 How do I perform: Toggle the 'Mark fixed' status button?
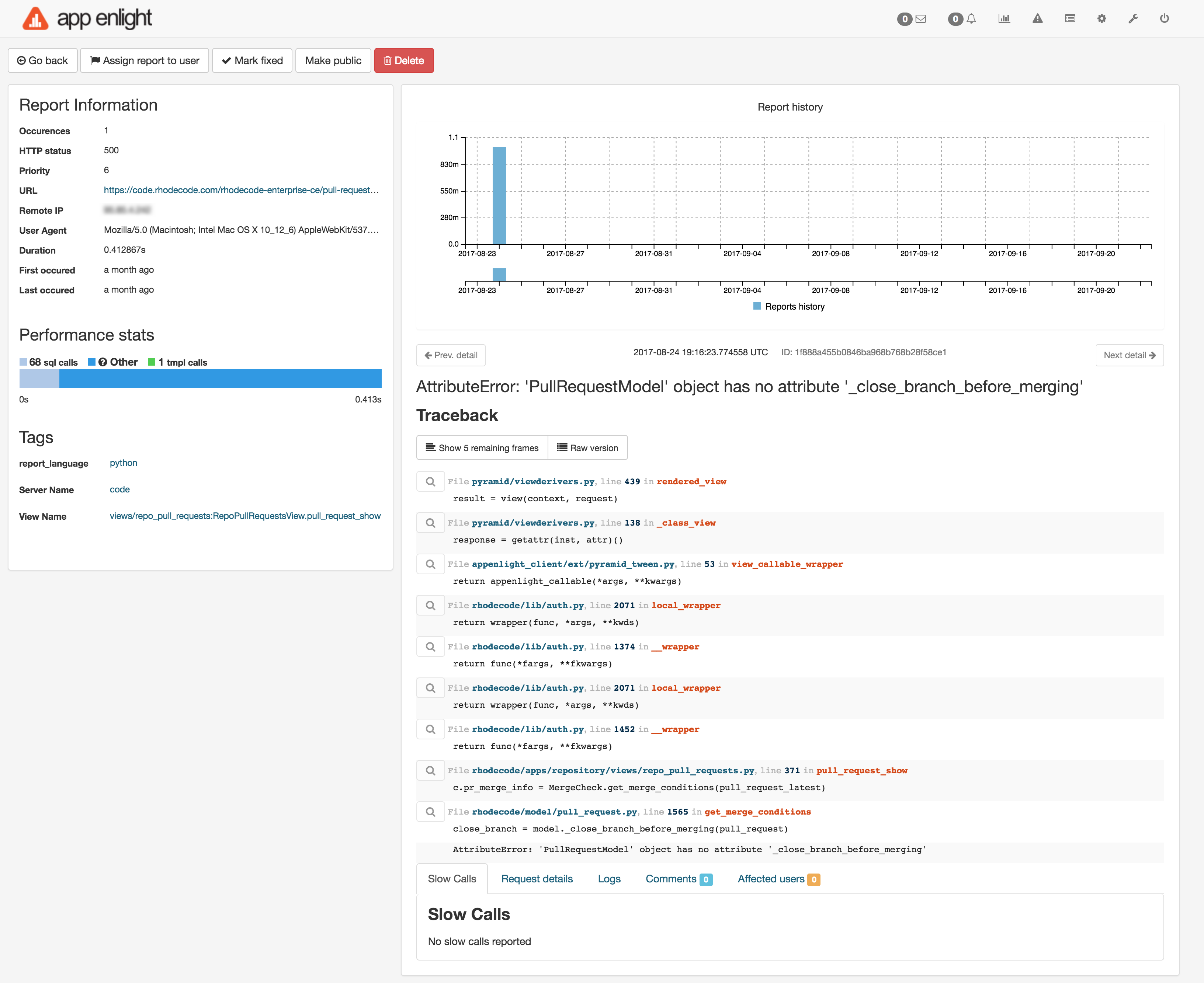252,61
